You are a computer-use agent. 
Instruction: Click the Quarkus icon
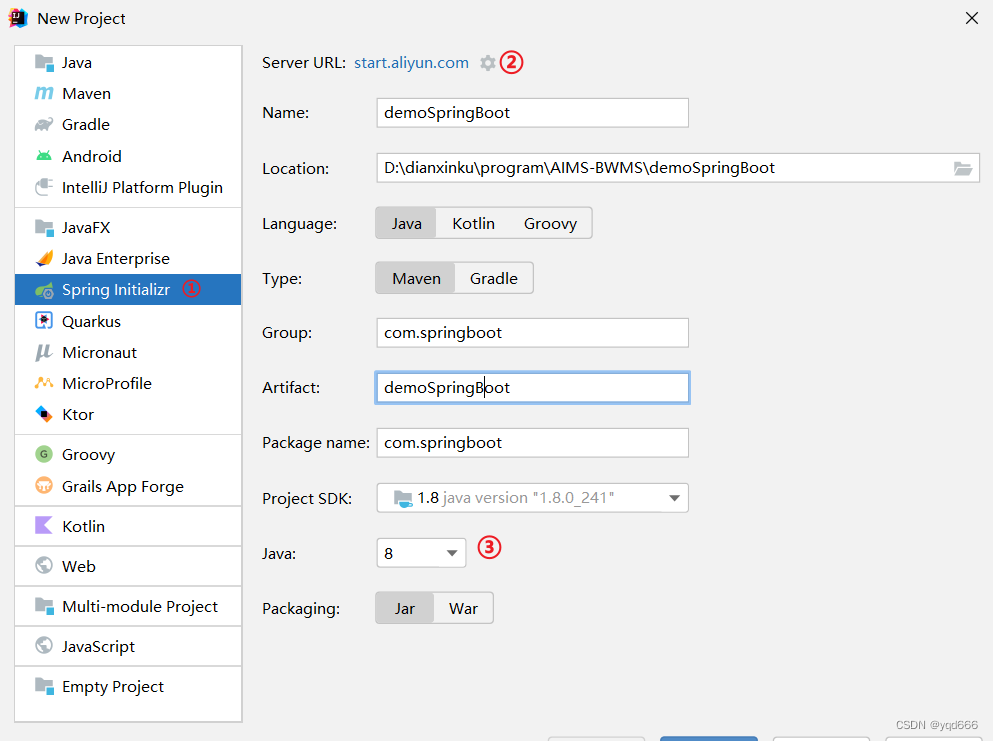44,321
